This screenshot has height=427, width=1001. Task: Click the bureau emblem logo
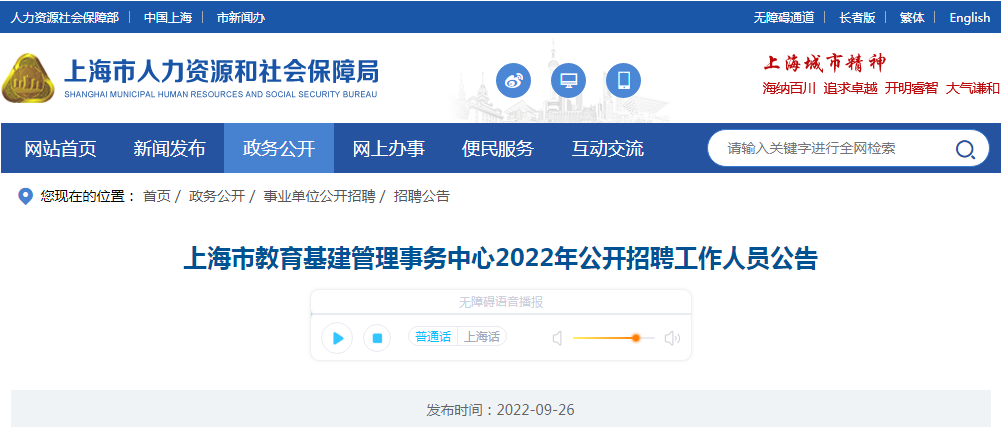[28, 79]
